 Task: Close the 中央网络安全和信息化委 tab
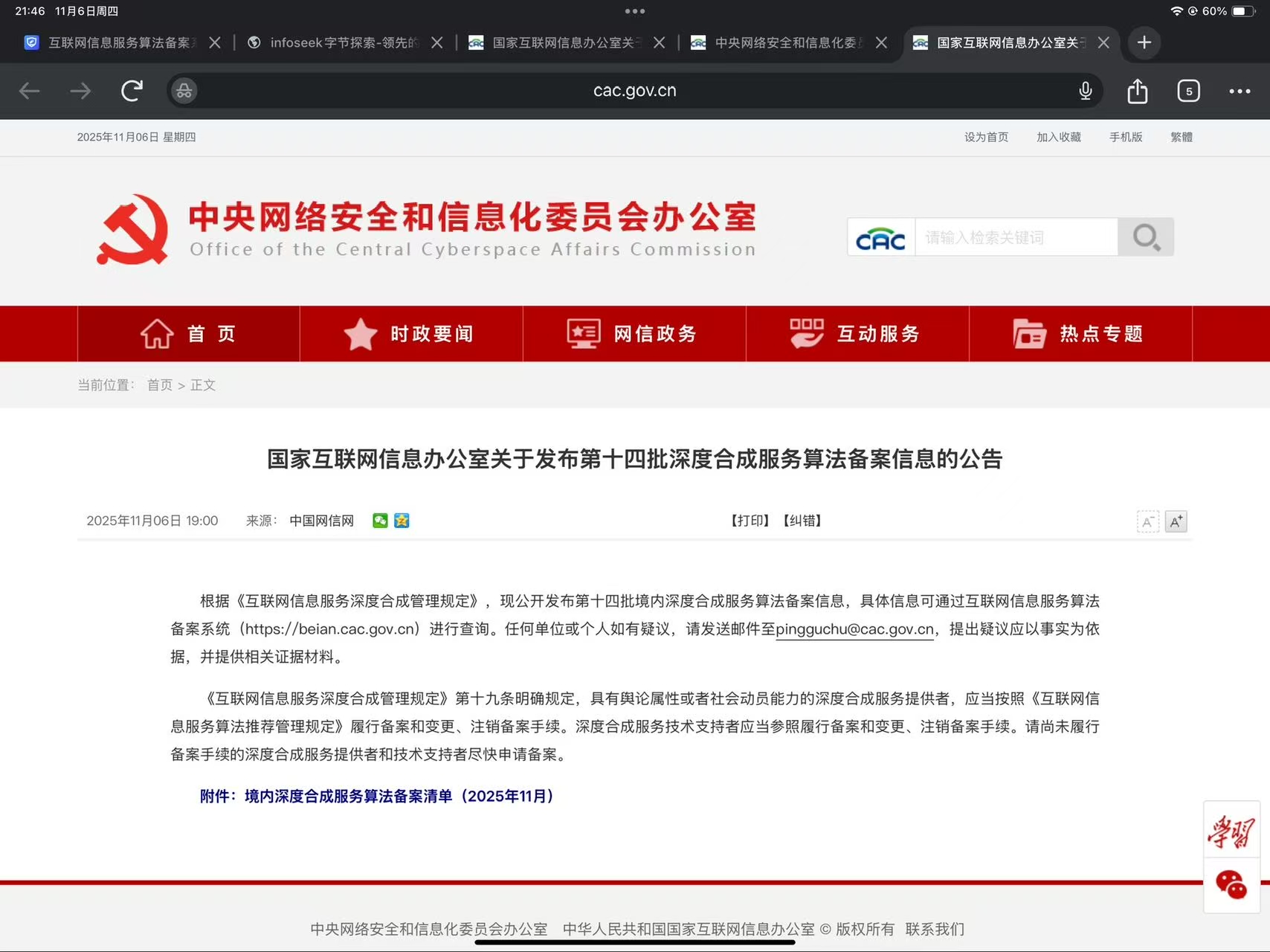[x=881, y=42]
